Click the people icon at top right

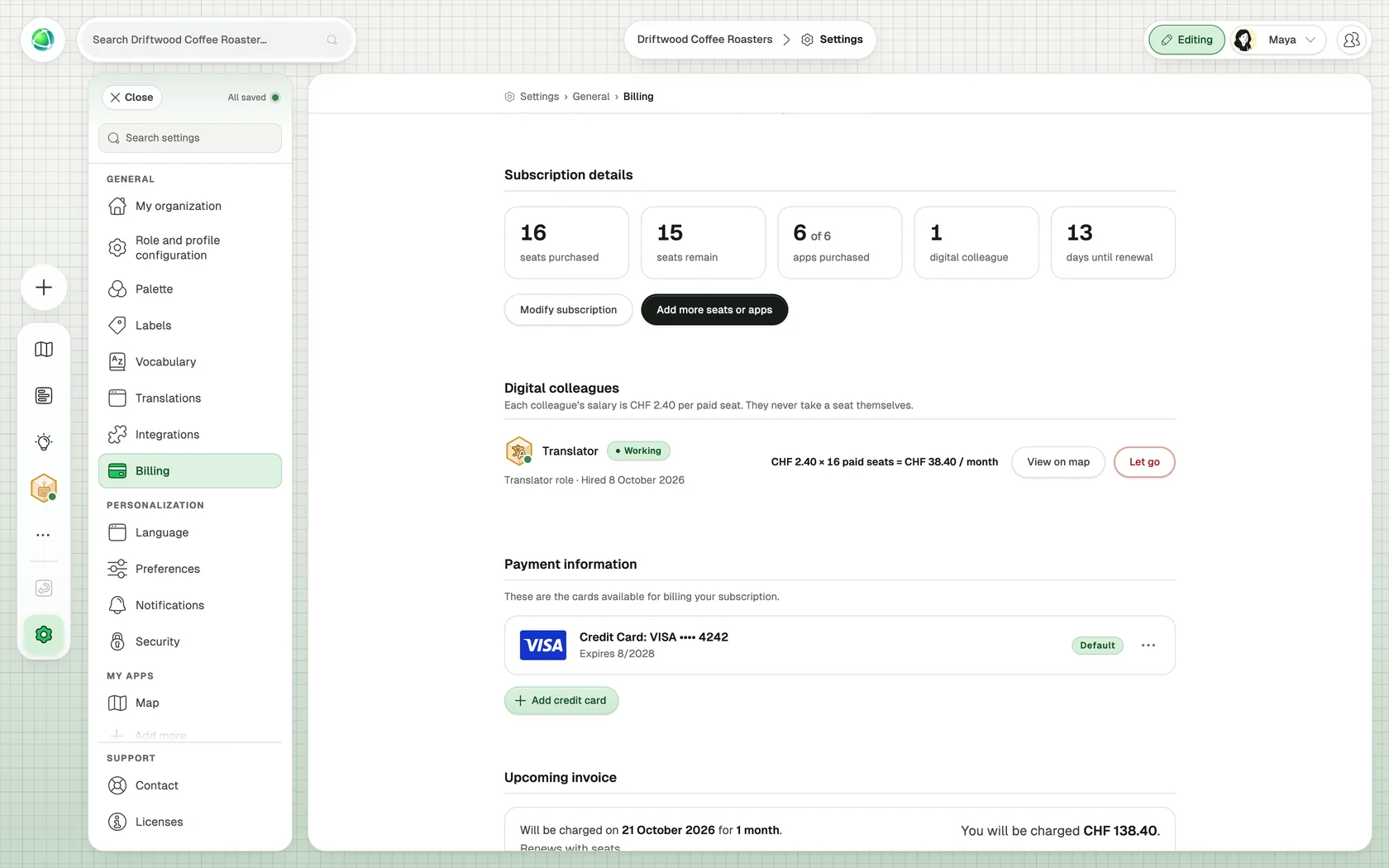pyautogui.click(x=1352, y=40)
